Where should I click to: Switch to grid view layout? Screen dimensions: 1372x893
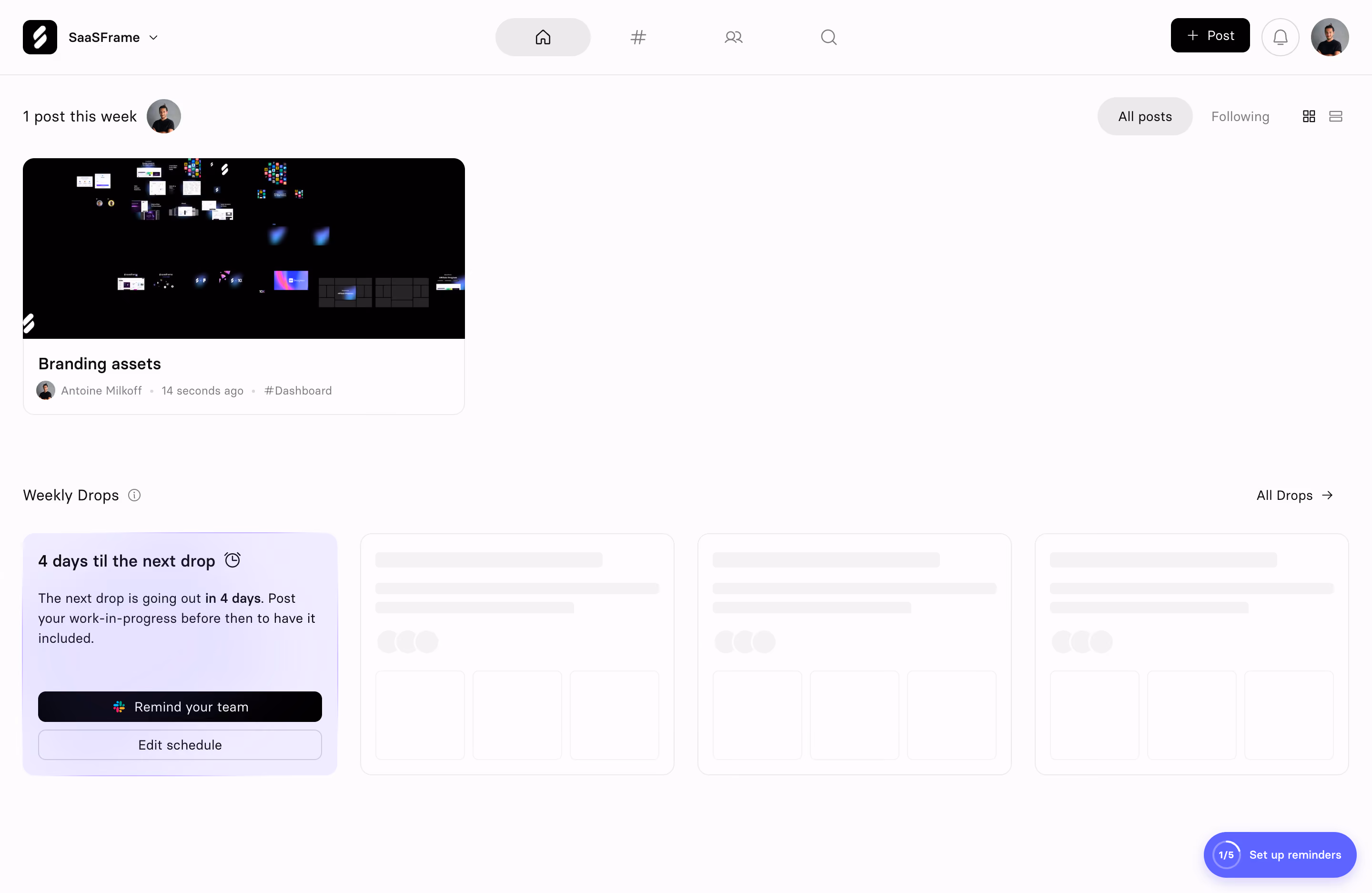1309,116
